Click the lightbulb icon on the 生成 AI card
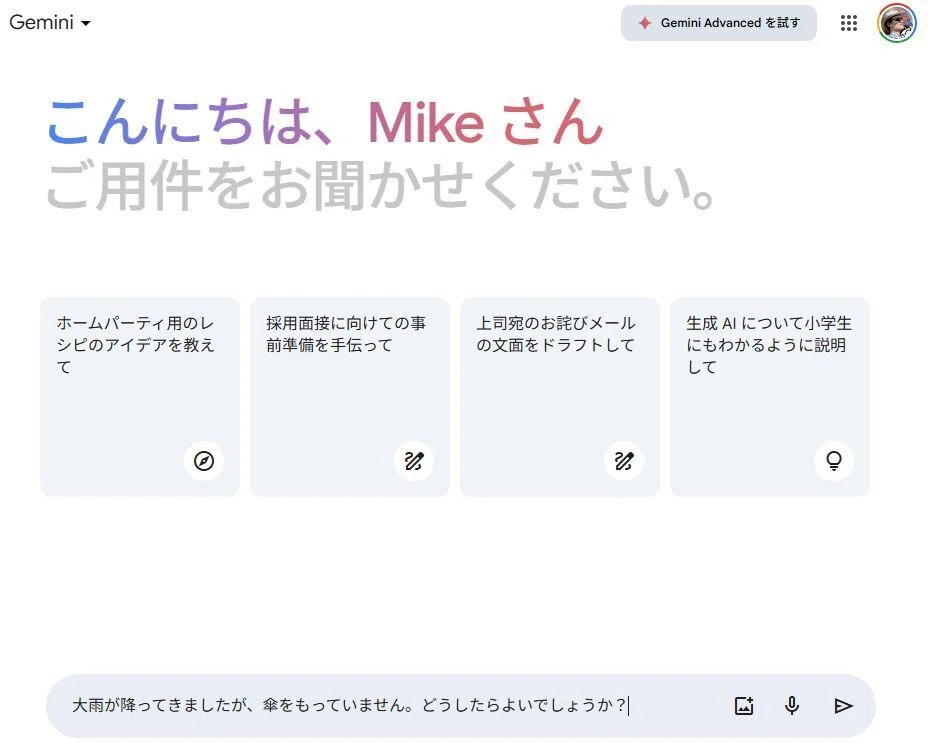The image size is (928, 743). [834, 461]
